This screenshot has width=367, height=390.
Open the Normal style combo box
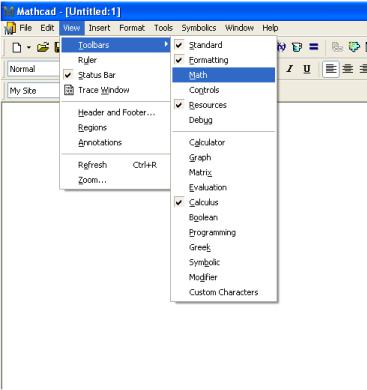33,69
